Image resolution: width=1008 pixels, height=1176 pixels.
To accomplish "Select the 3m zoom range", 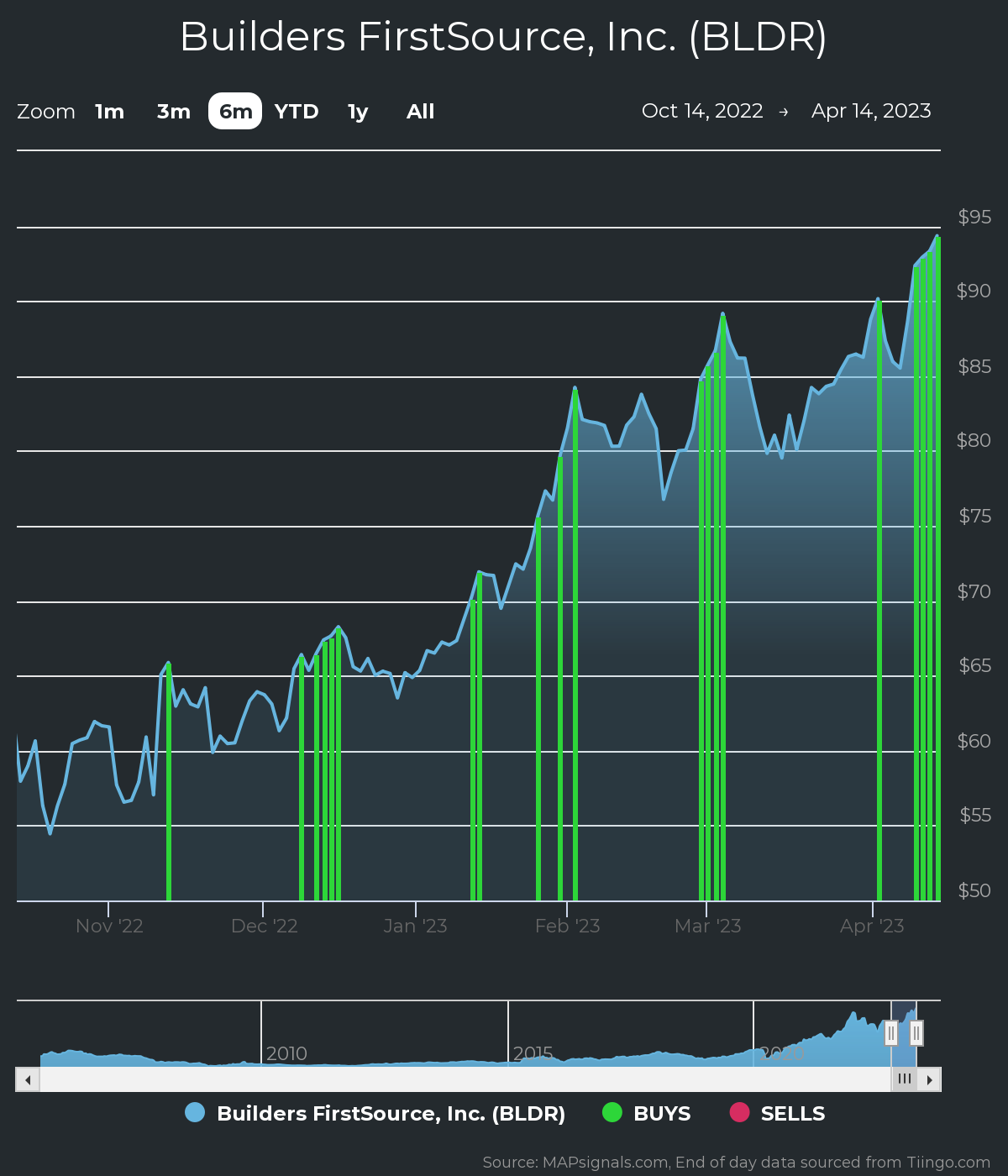I will 174,112.
